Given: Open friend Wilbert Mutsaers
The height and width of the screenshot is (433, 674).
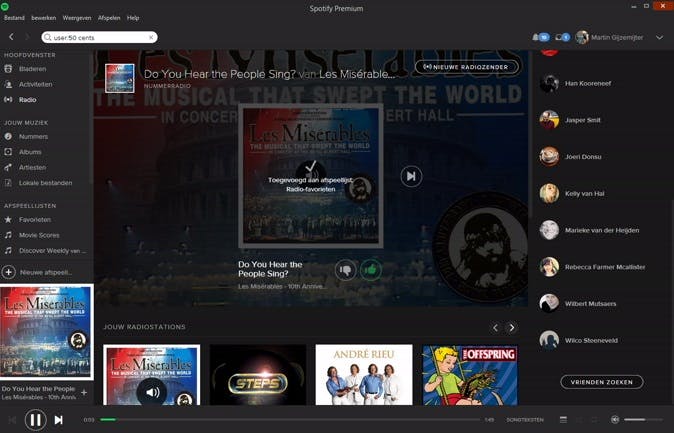Looking at the screenshot, I should tap(590, 304).
